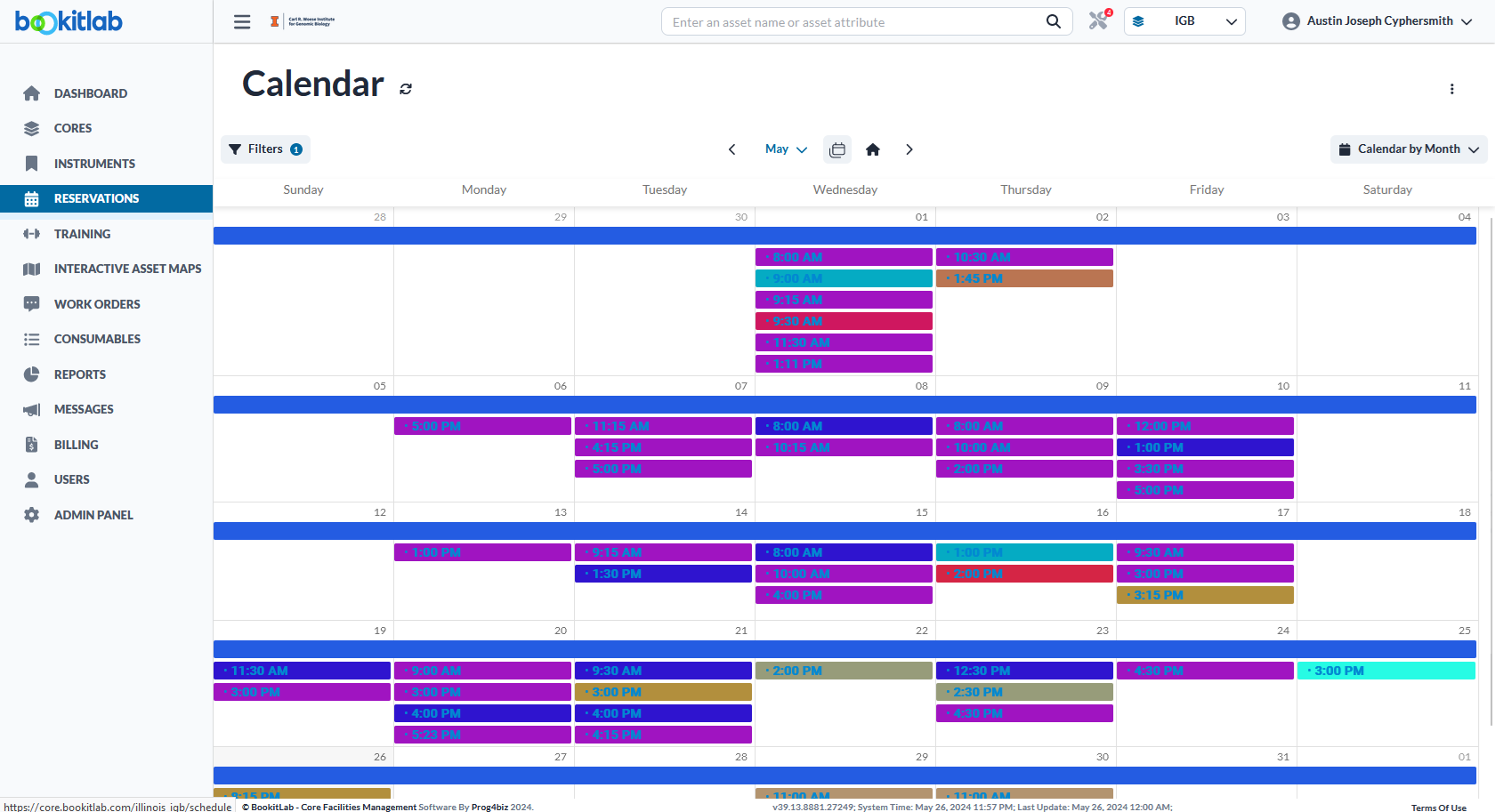The height and width of the screenshot is (812, 1495).
Task: Click the Prog4biz footer link
Action: coord(489,807)
